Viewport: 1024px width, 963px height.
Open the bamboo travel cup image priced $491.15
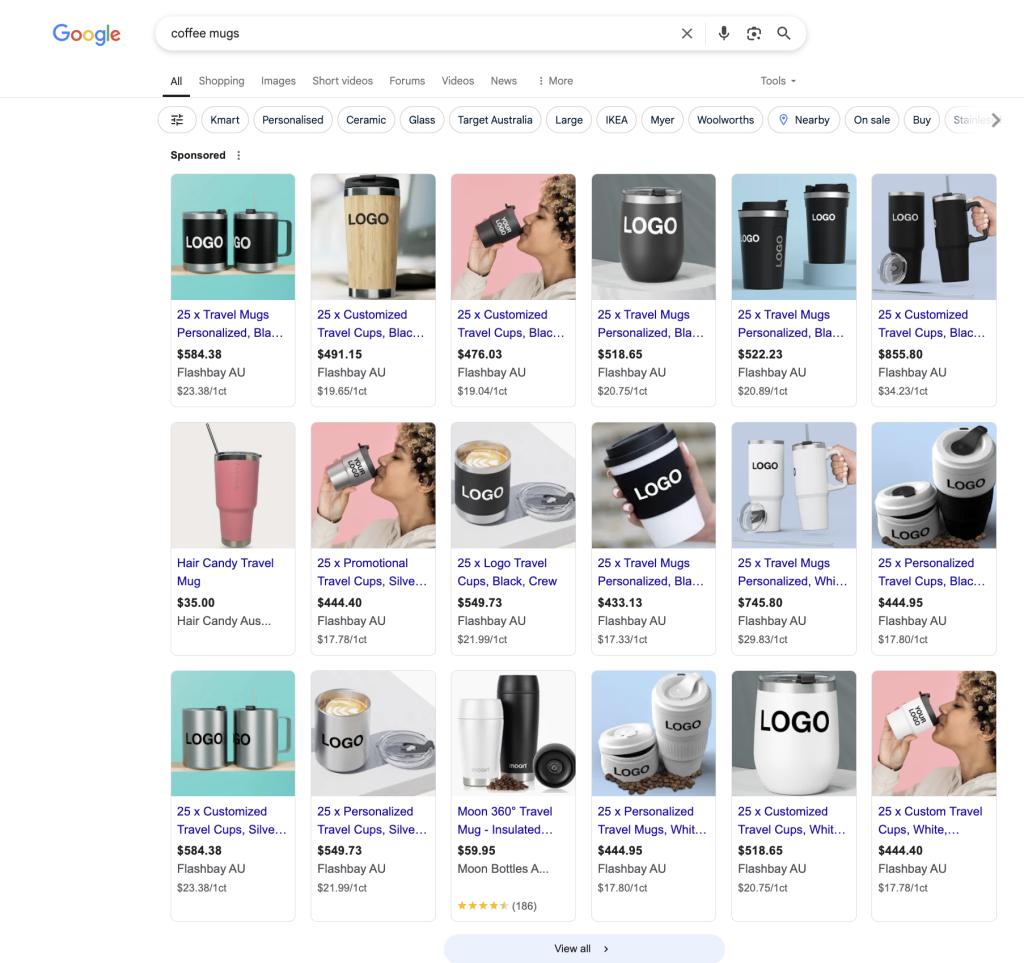(373, 237)
